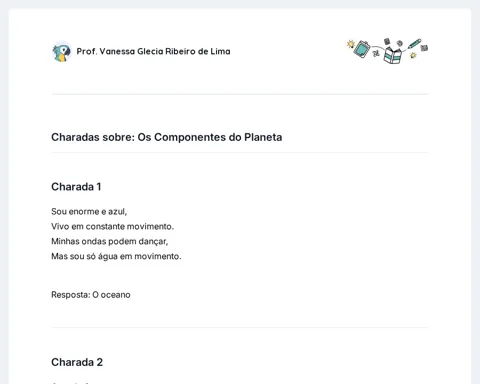Click the professor name Vanessa Glecia Ribeiro de Lima
The width and height of the screenshot is (480, 384).
(153, 51)
